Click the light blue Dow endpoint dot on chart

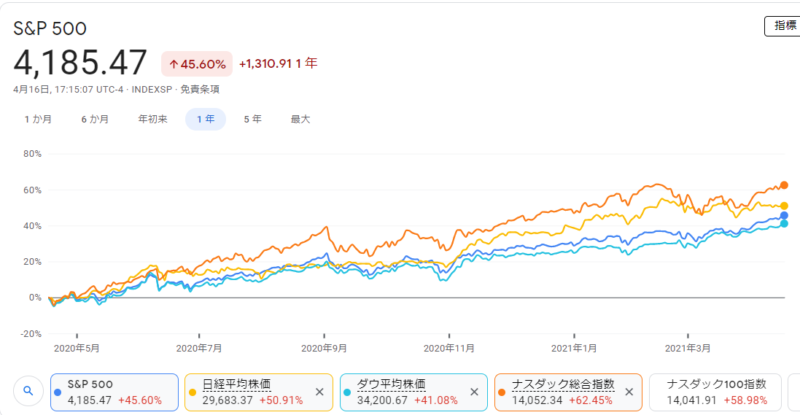tap(784, 224)
